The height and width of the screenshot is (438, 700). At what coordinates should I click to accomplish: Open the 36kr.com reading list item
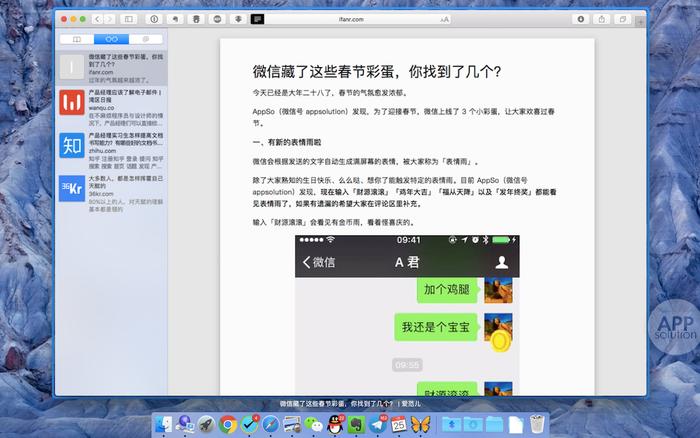coord(112,193)
